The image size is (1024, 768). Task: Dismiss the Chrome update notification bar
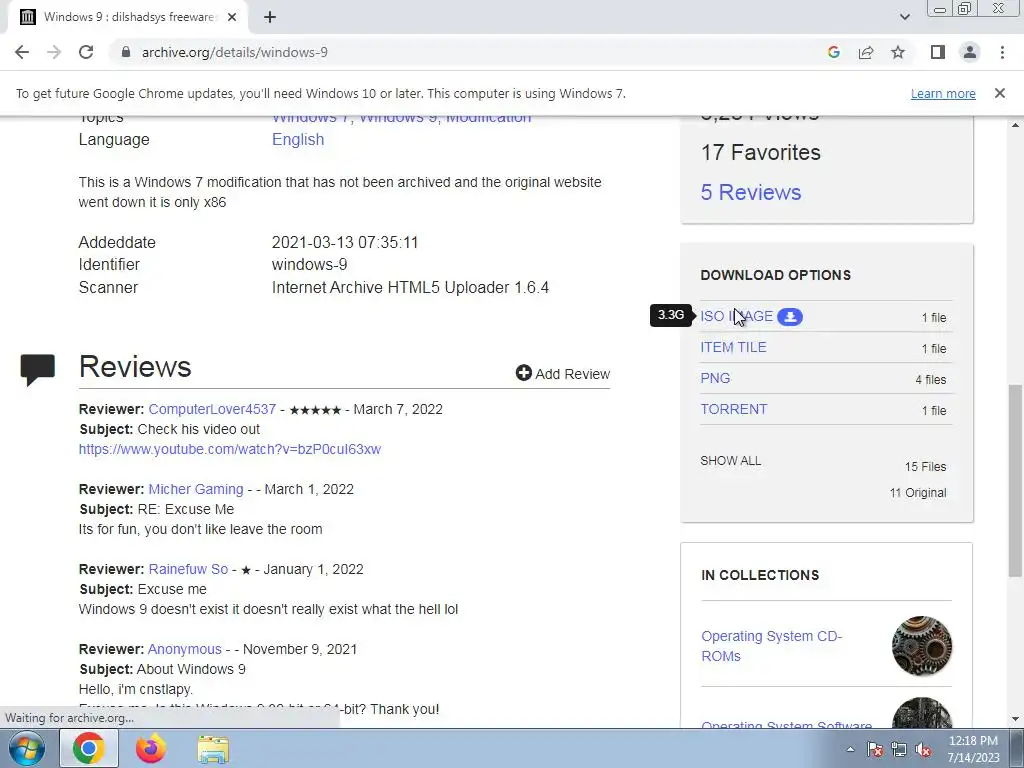(x=999, y=93)
